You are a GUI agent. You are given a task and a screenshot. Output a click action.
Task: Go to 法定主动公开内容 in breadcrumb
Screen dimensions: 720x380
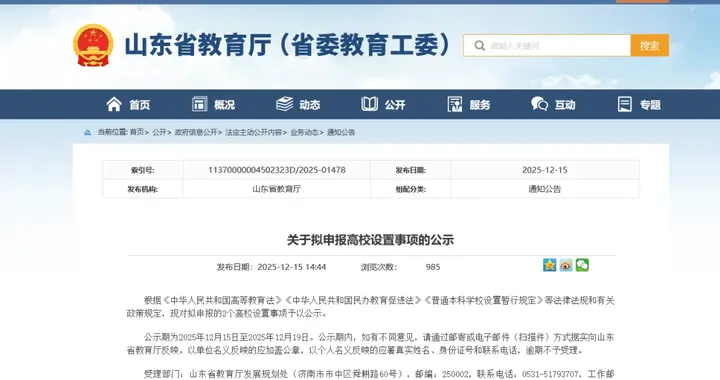click(253, 132)
